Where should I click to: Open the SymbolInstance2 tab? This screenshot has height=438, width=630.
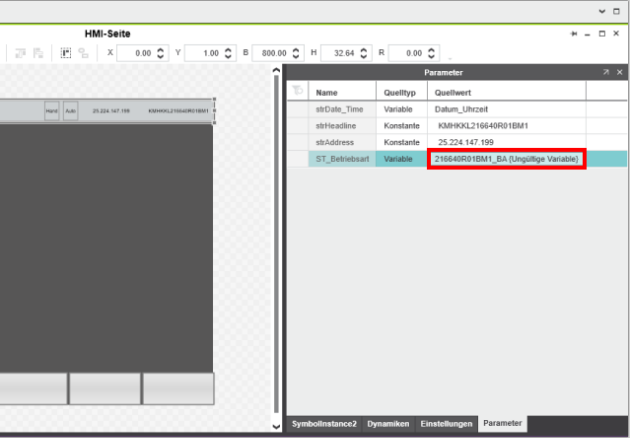(324, 424)
